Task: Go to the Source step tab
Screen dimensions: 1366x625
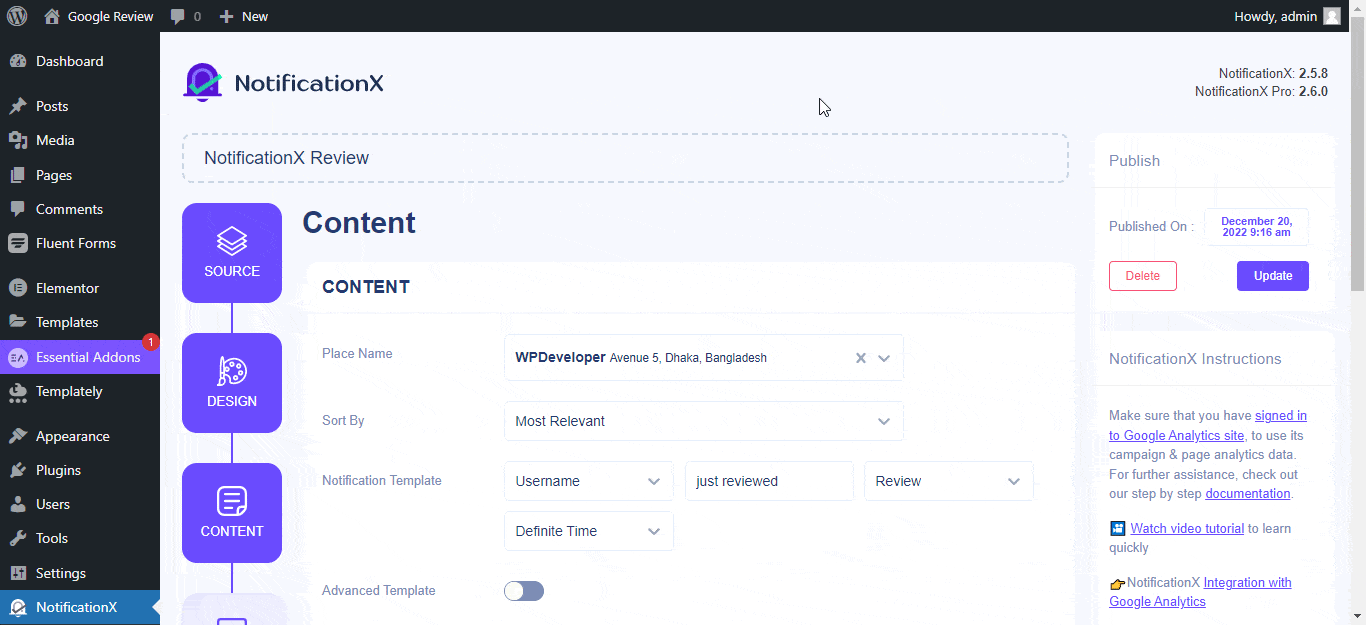Action: (232, 253)
